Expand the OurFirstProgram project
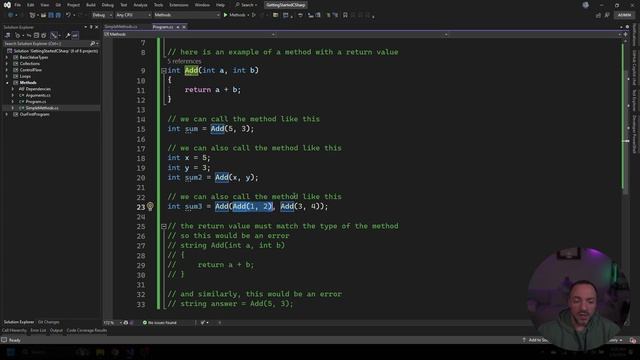The image size is (640, 360). pos(7,115)
